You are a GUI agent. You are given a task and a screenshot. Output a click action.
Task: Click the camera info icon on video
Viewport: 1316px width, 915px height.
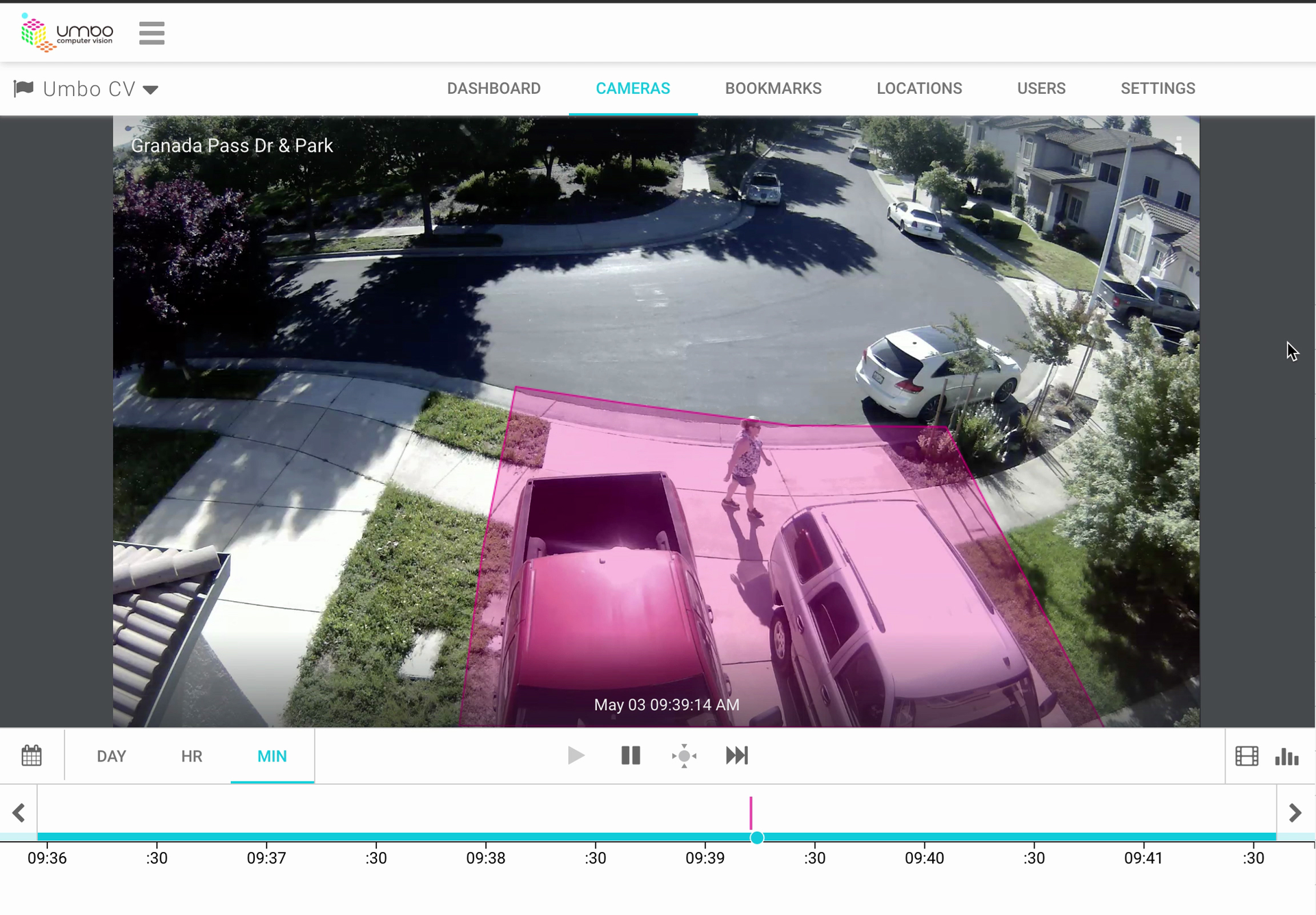click(1179, 145)
